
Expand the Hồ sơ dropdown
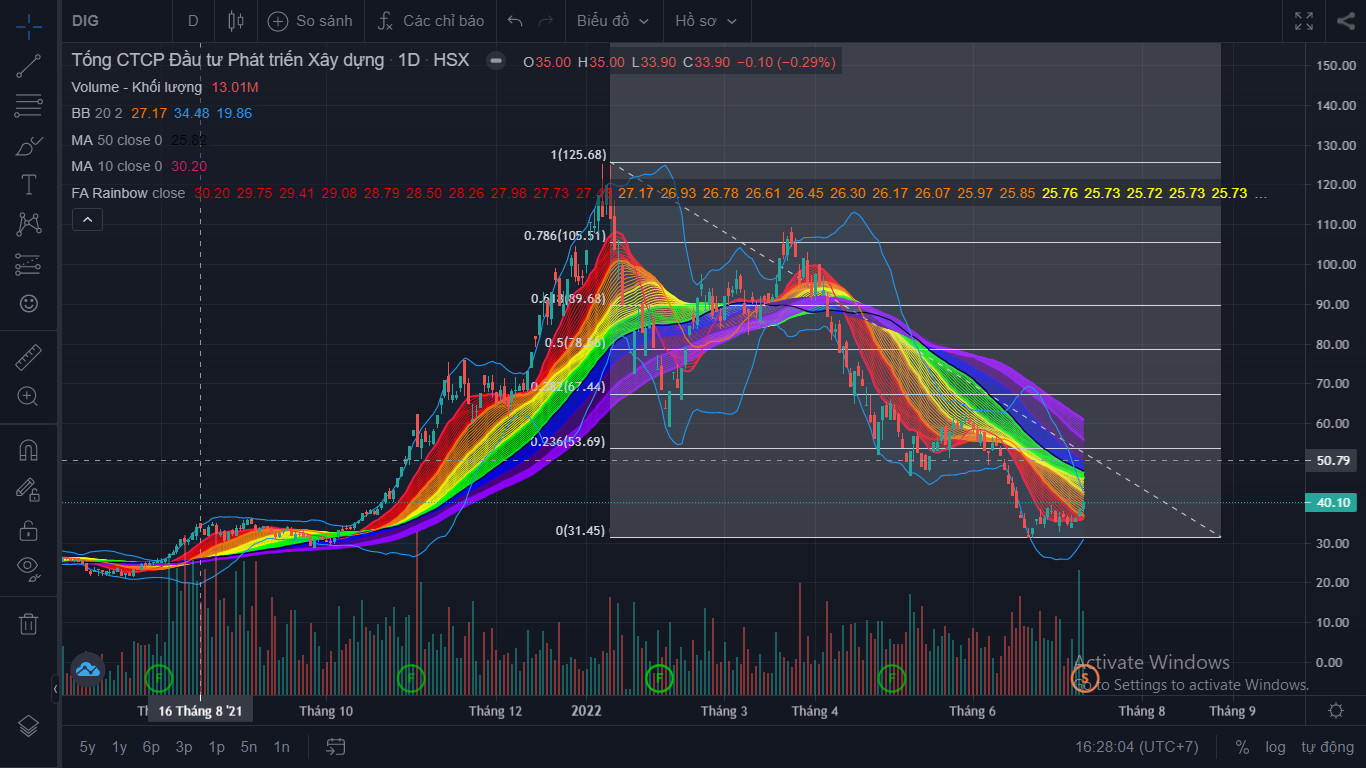(706, 21)
